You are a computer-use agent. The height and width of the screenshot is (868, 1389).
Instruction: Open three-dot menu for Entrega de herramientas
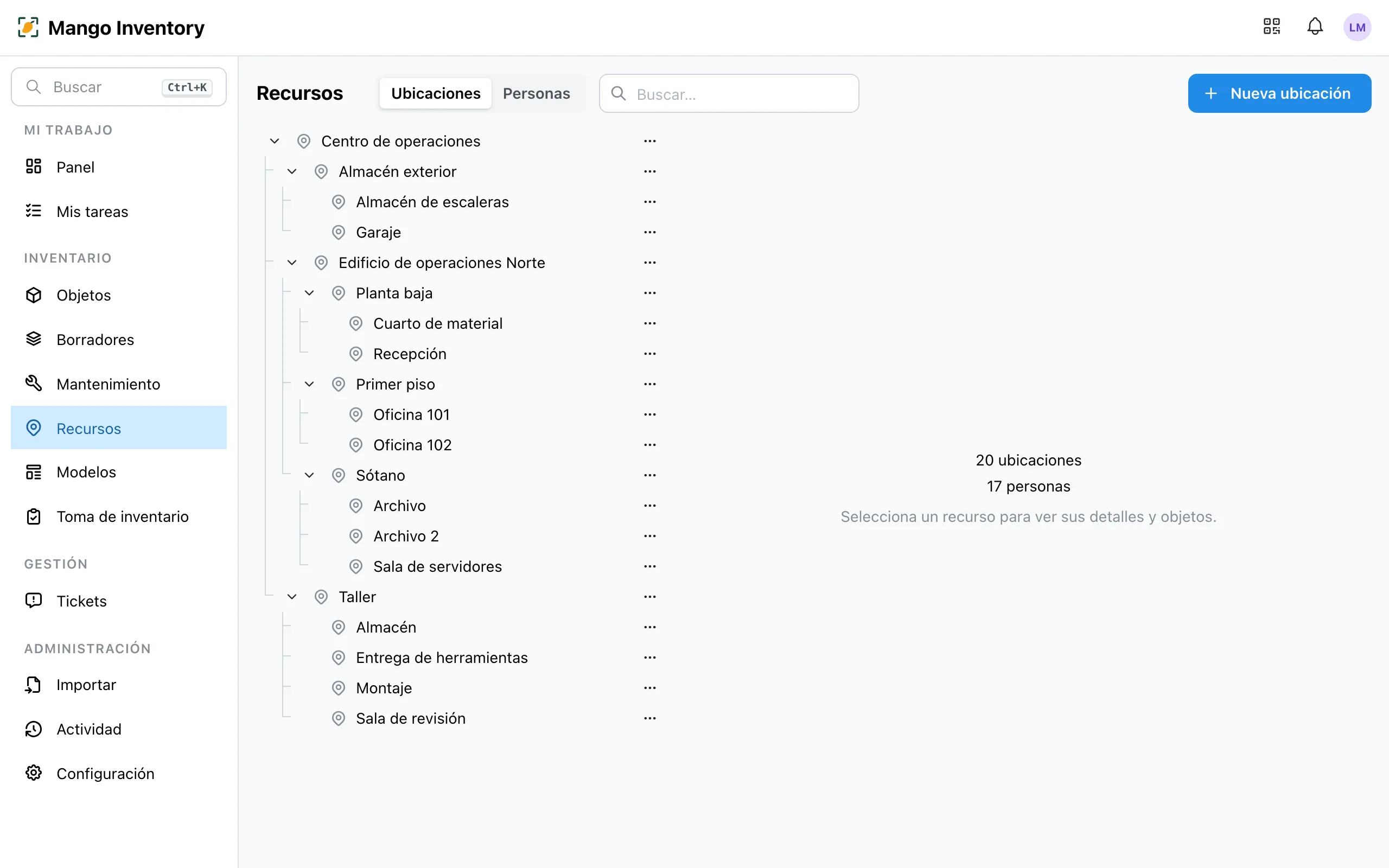649,658
